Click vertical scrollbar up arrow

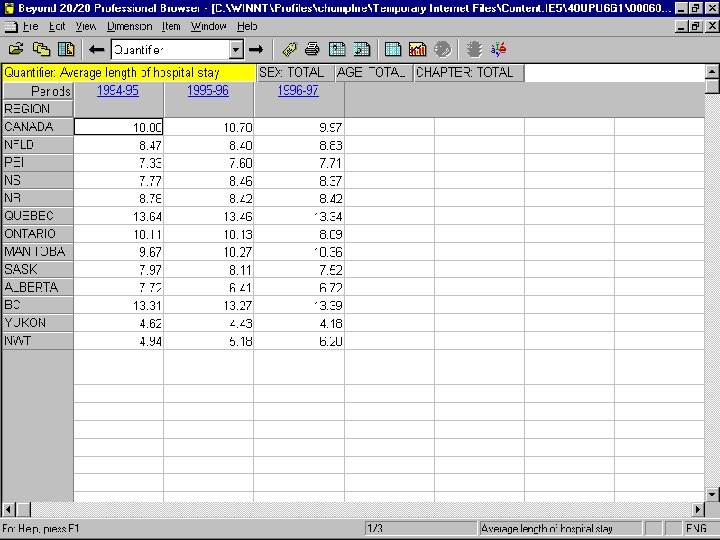[712, 72]
